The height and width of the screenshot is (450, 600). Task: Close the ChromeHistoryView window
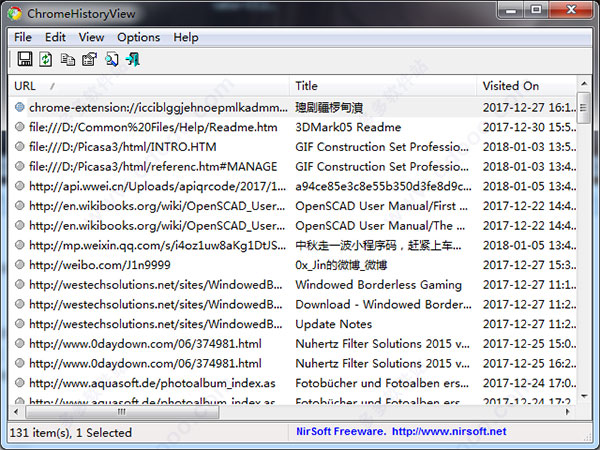point(571,10)
